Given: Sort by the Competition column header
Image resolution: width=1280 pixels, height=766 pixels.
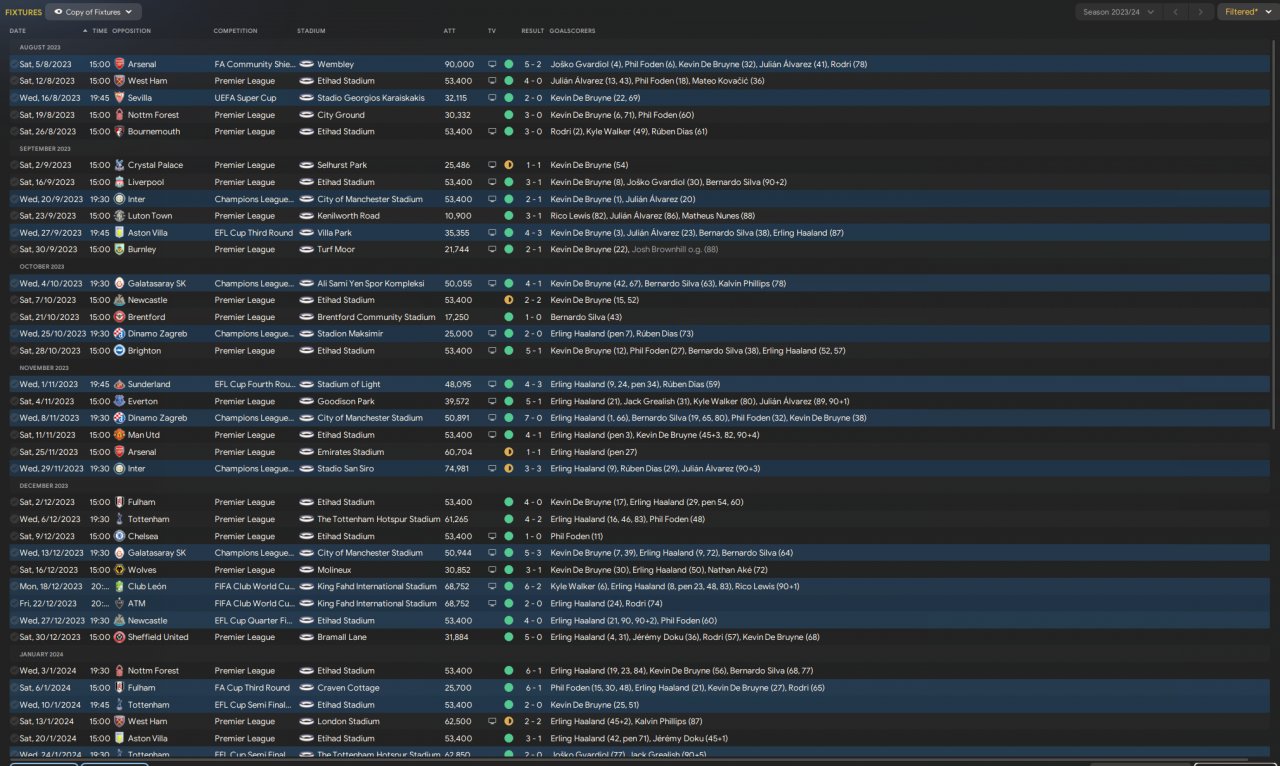Looking at the screenshot, I should point(235,31).
